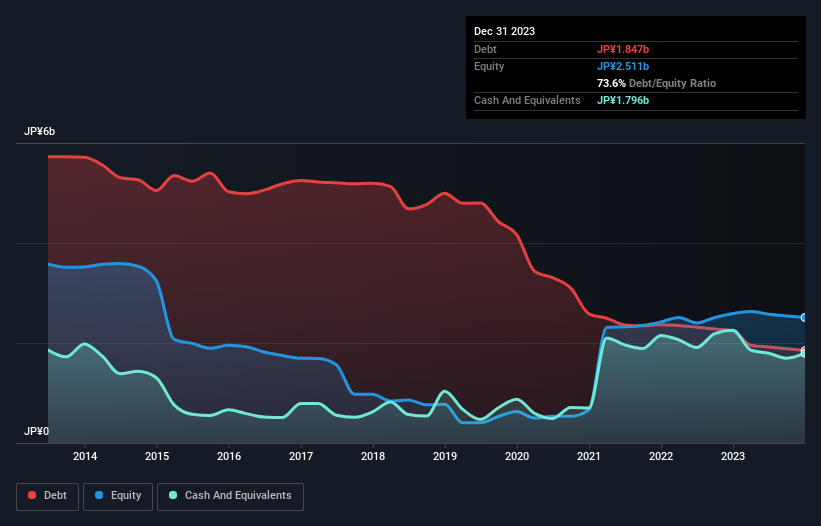Click the 2016 x-axis label
The width and height of the screenshot is (821, 526).
pos(229,456)
